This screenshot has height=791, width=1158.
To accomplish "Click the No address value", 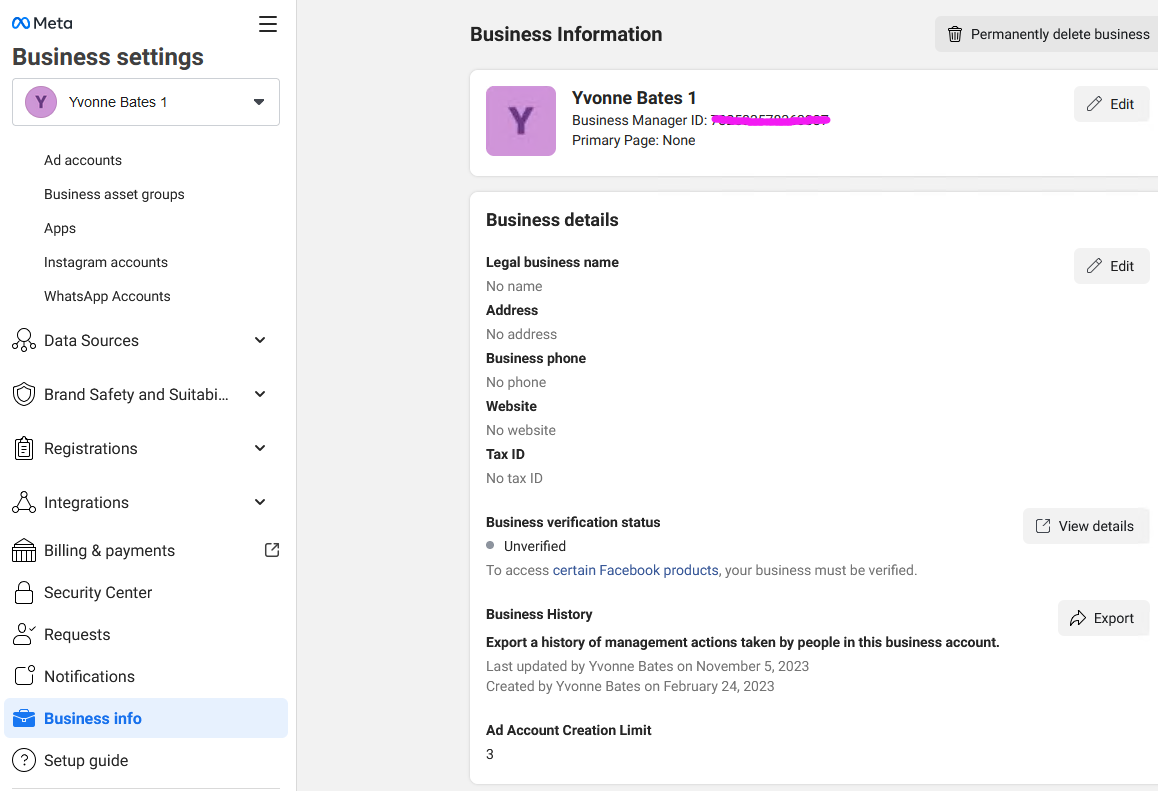I will pos(521,334).
